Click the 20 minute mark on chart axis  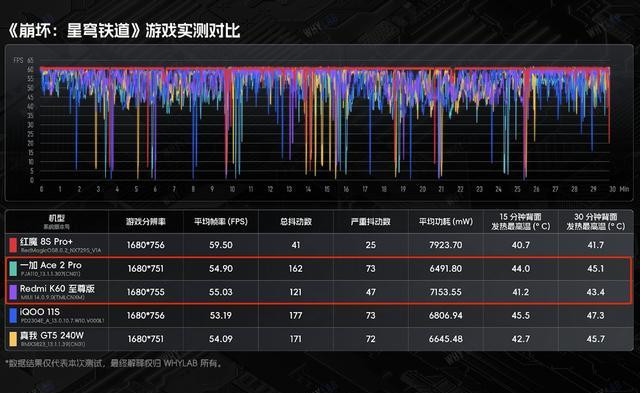pyautogui.click(x=422, y=189)
